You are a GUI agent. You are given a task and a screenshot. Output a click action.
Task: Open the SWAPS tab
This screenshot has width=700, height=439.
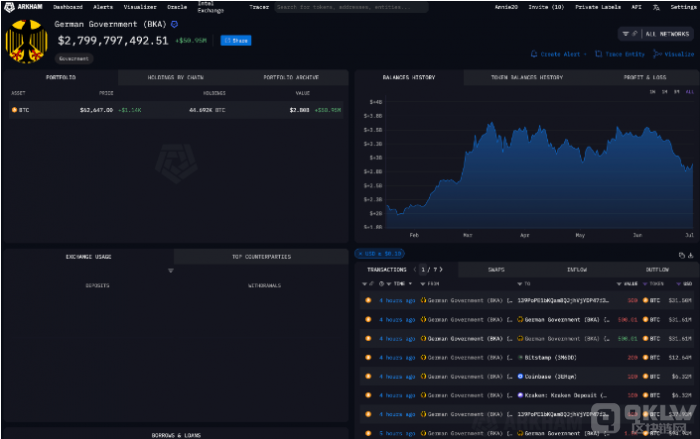click(x=496, y=270)
